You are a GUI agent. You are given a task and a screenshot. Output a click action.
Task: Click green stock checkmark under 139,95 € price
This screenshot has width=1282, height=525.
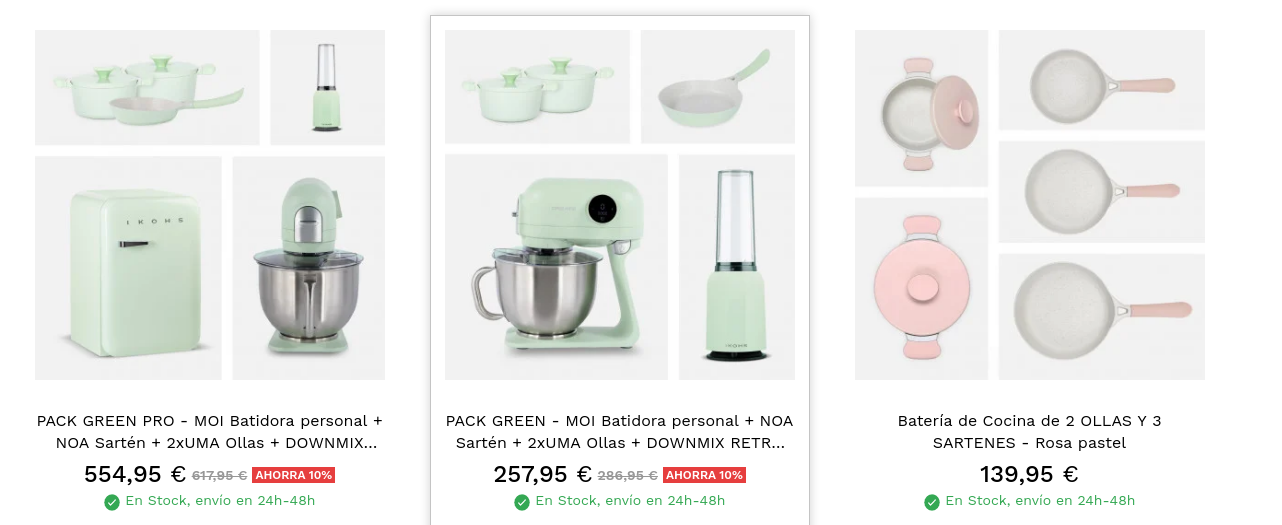932,502
